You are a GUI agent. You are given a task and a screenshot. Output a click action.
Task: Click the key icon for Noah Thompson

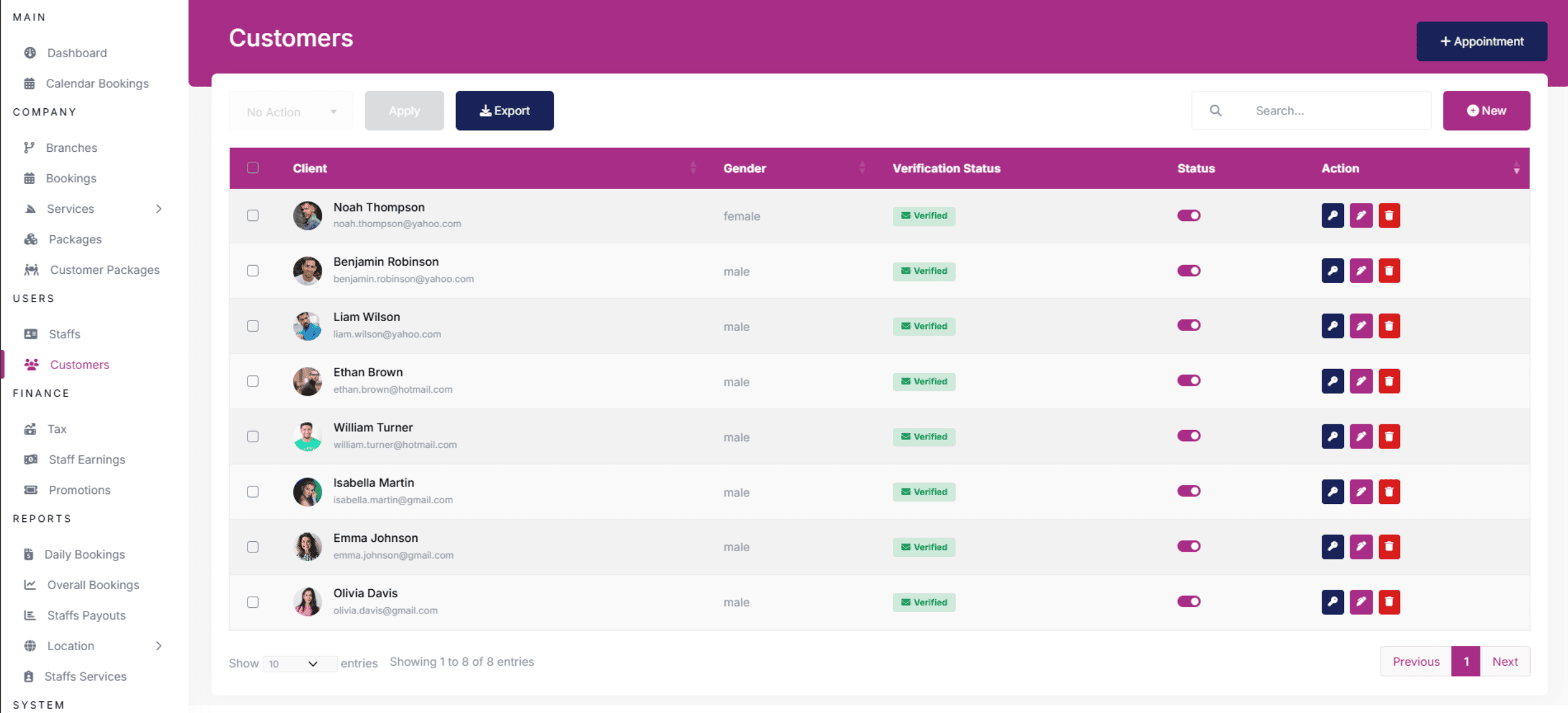1332,216
